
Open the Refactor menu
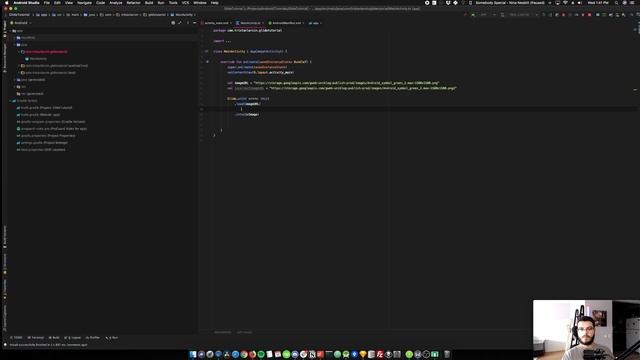pos(133,2)
